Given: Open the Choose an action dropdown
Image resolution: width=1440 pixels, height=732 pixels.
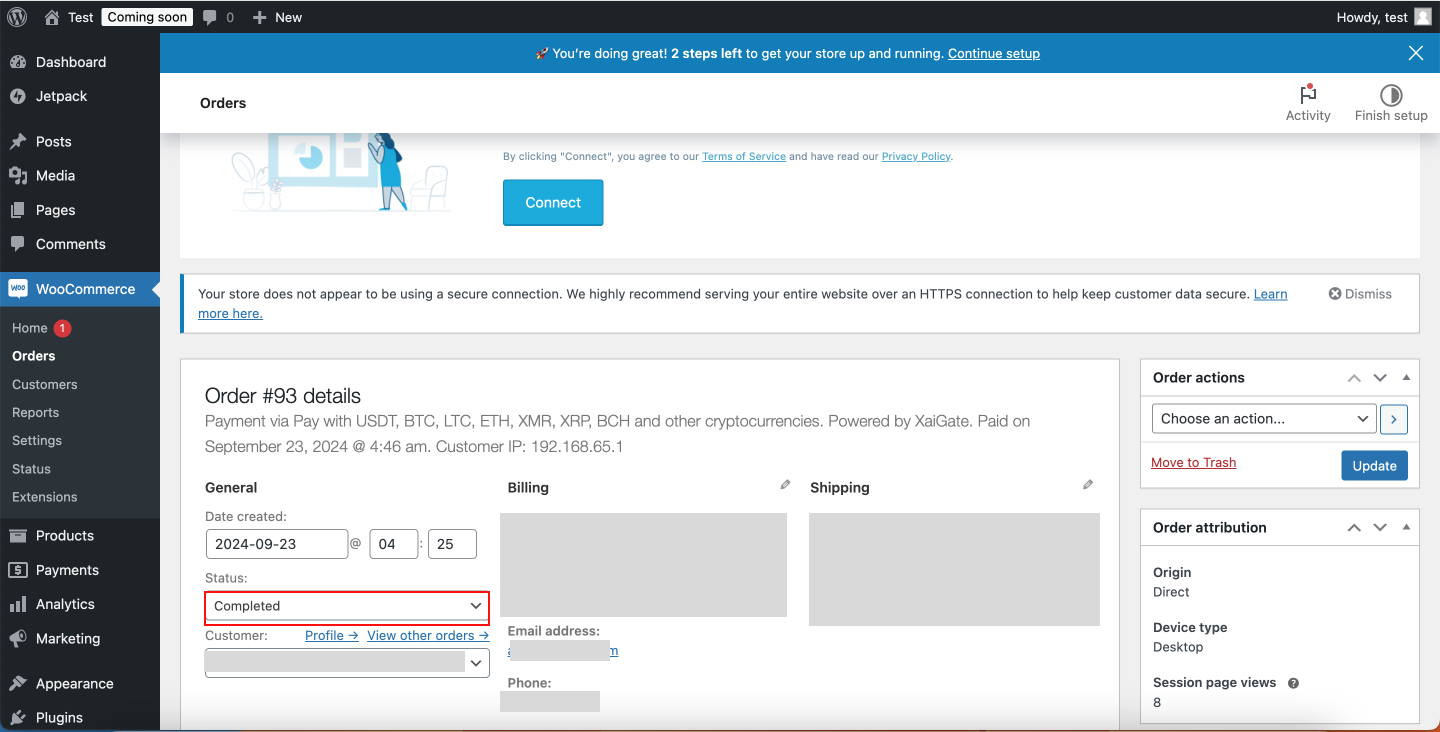Looking at the screenshot, I should tap(1263, 418).
